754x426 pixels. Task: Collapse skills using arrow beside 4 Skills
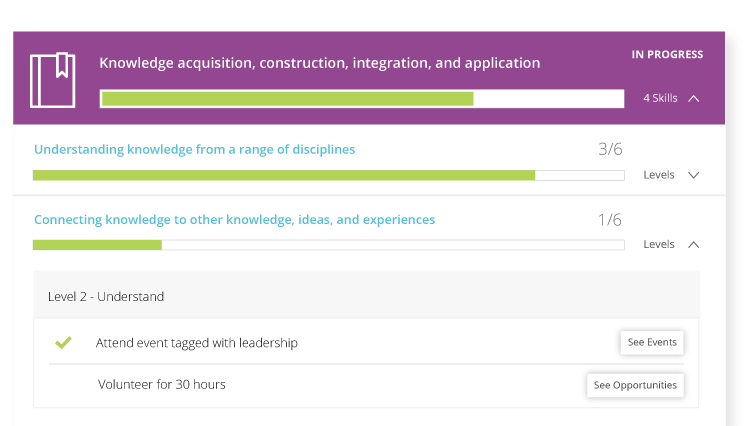coord(694,99)
